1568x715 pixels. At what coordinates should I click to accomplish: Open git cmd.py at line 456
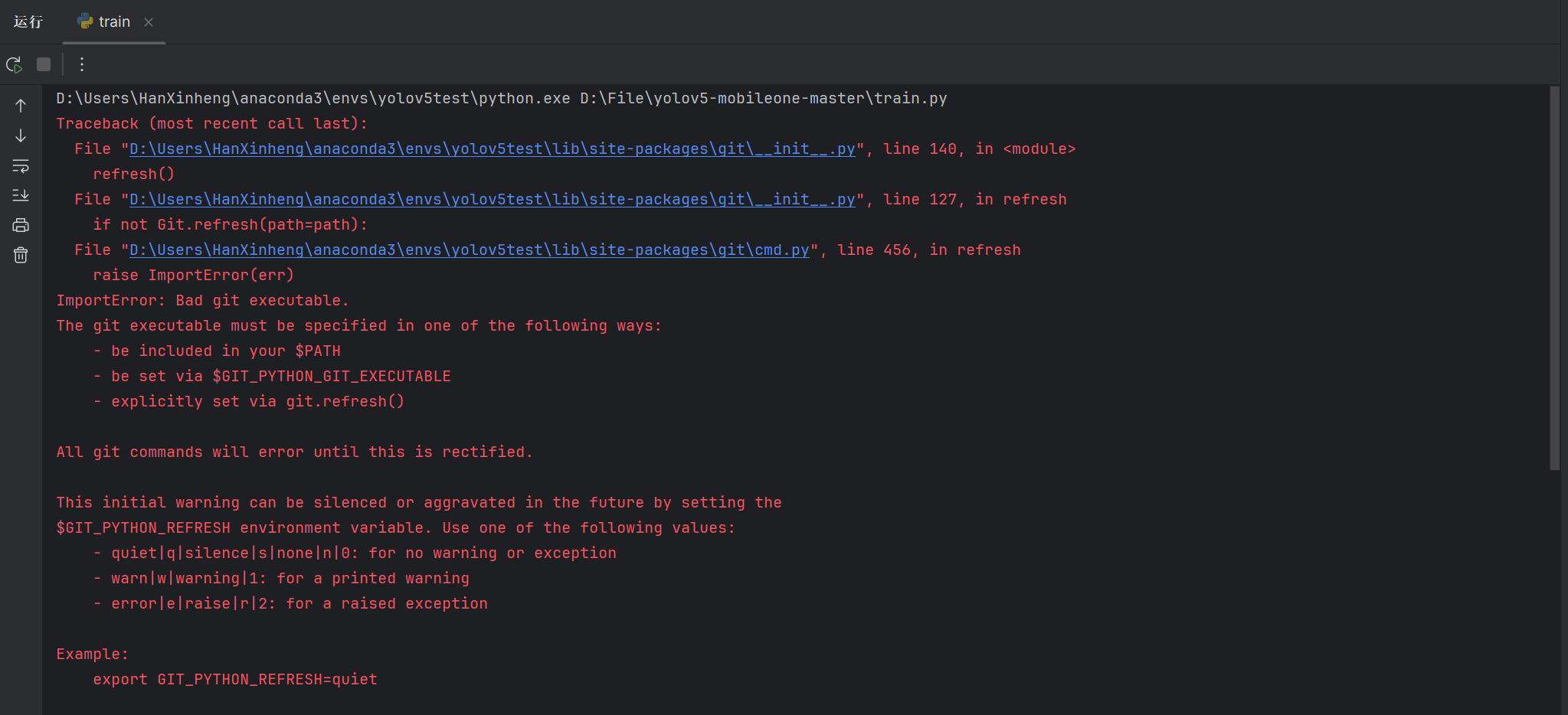[x=469, y=250]
